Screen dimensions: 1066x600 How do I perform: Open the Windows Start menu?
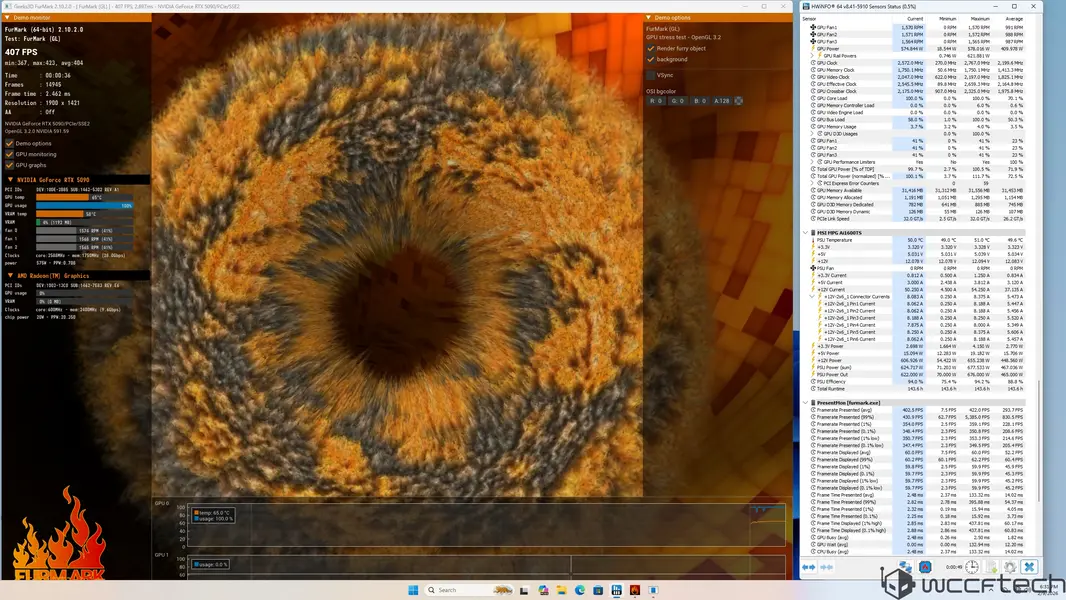coord(413,590)
